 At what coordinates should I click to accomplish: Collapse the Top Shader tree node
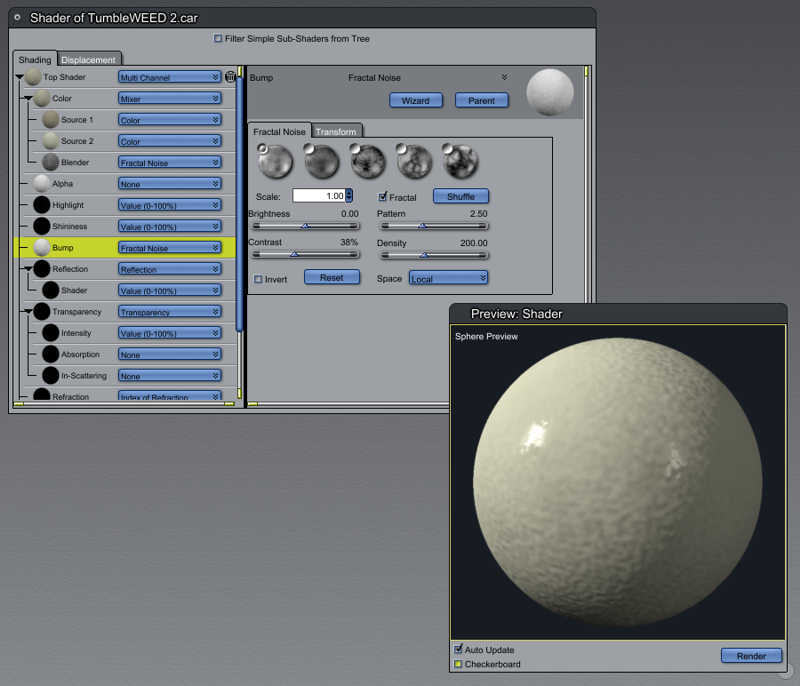[19, 77]
